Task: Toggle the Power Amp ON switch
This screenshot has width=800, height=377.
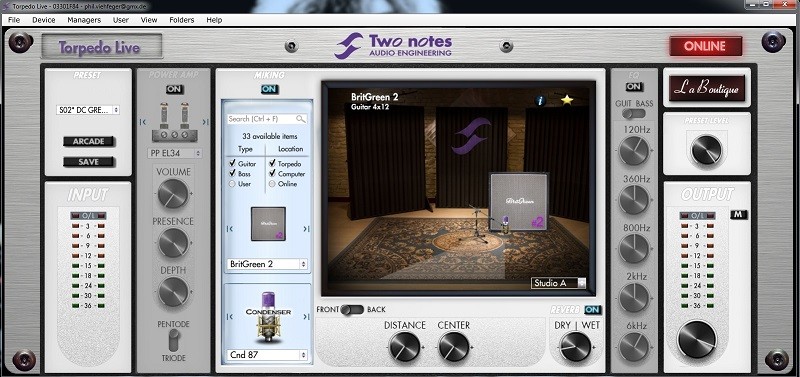Action: coord(174,89)
